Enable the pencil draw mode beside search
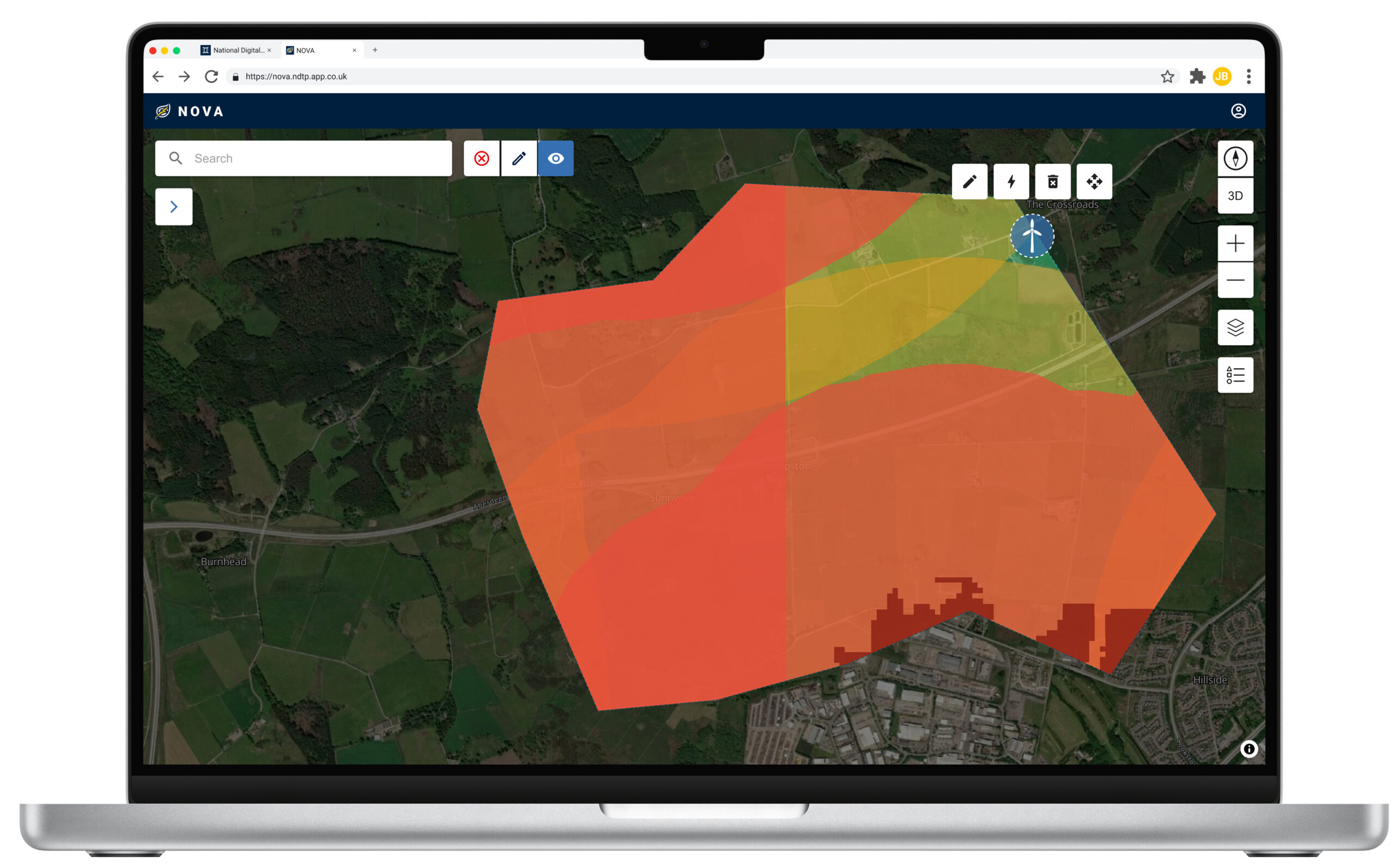 [x=518, y=158]
